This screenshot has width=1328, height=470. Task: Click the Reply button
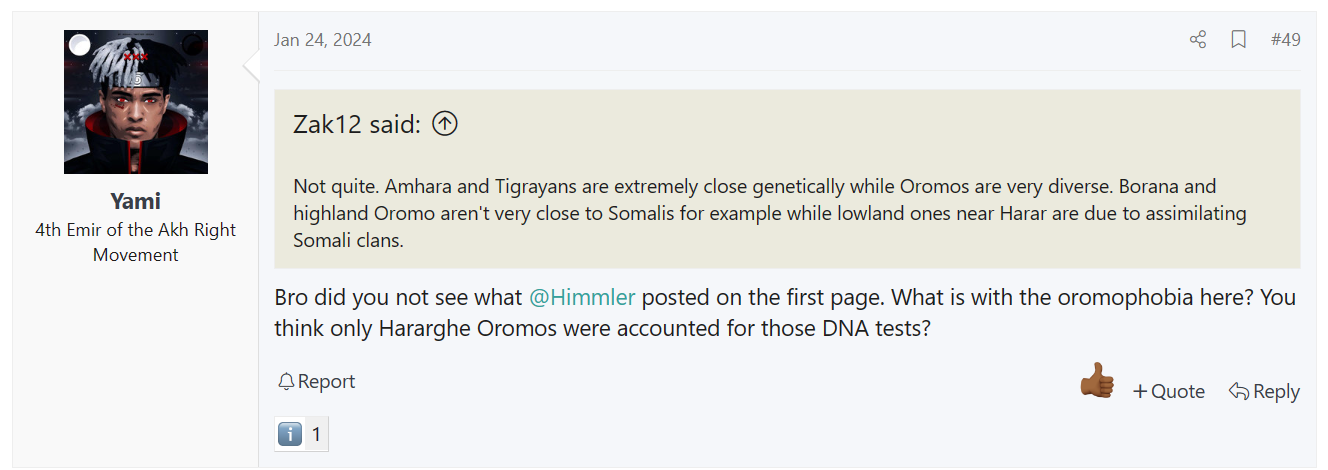[x=1264, y=391]
